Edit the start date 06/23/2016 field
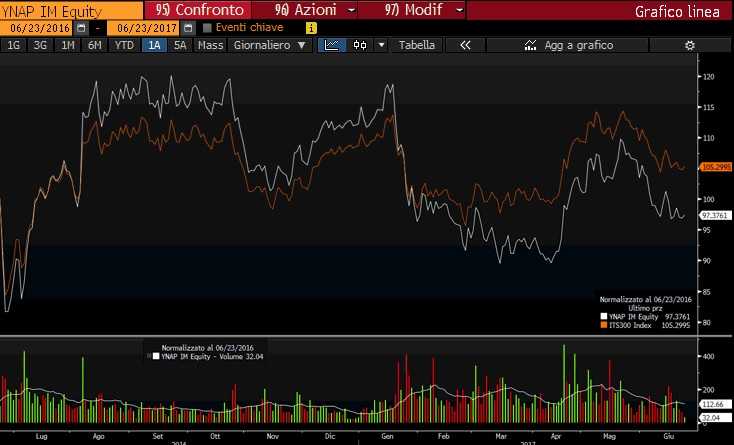Screen dimensions: 734x445 pyautogui.click(x=37, y=28)
